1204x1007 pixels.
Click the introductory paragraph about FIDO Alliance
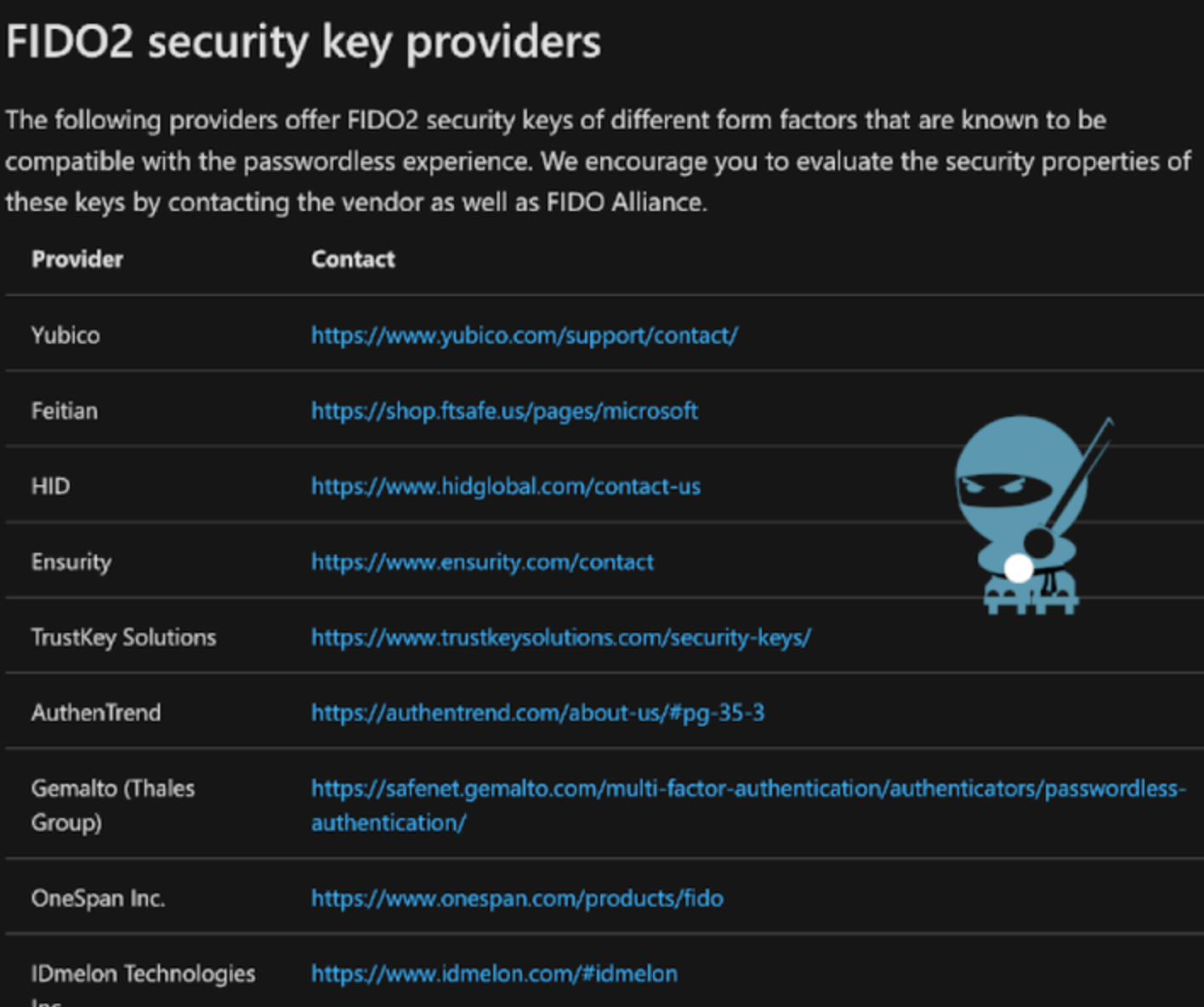(599, 161)
